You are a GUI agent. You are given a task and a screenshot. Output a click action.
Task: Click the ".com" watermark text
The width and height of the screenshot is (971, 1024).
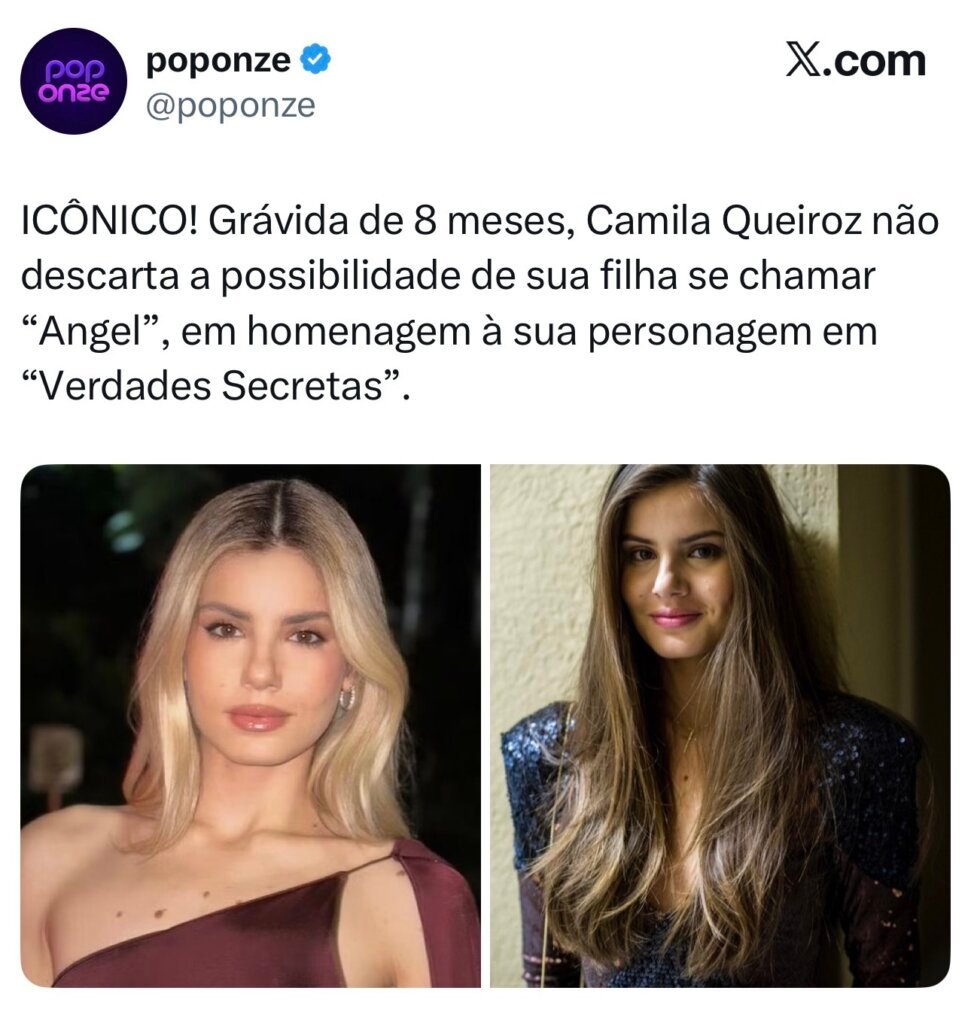[872, 61]
